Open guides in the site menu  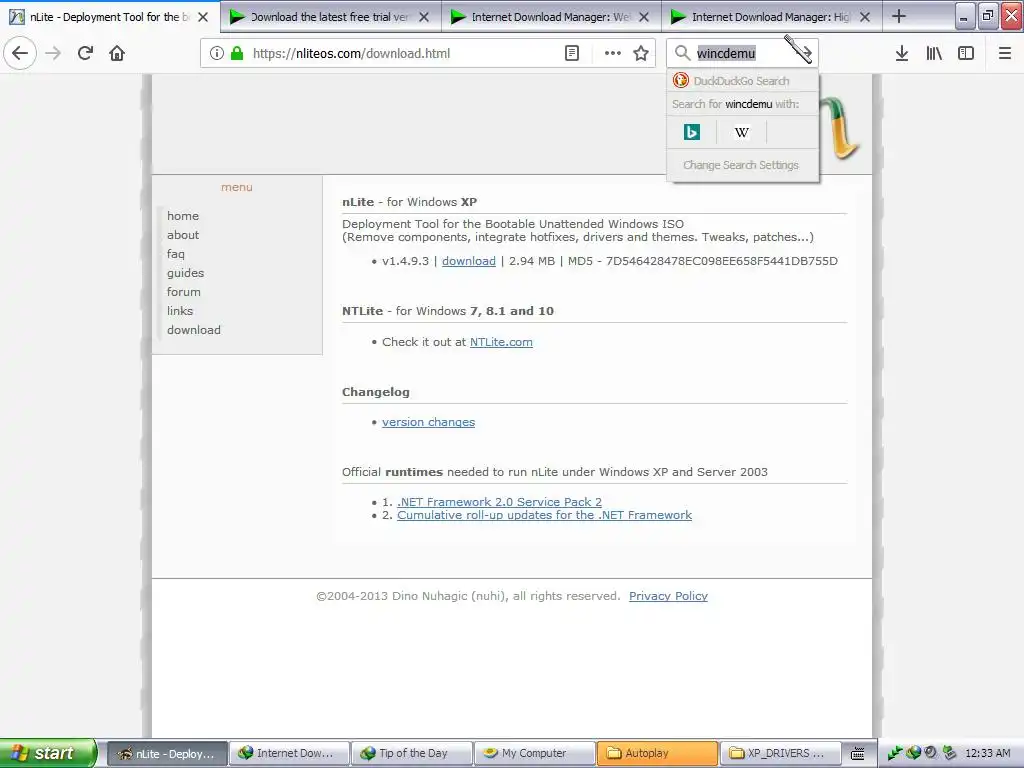[185, 273]
